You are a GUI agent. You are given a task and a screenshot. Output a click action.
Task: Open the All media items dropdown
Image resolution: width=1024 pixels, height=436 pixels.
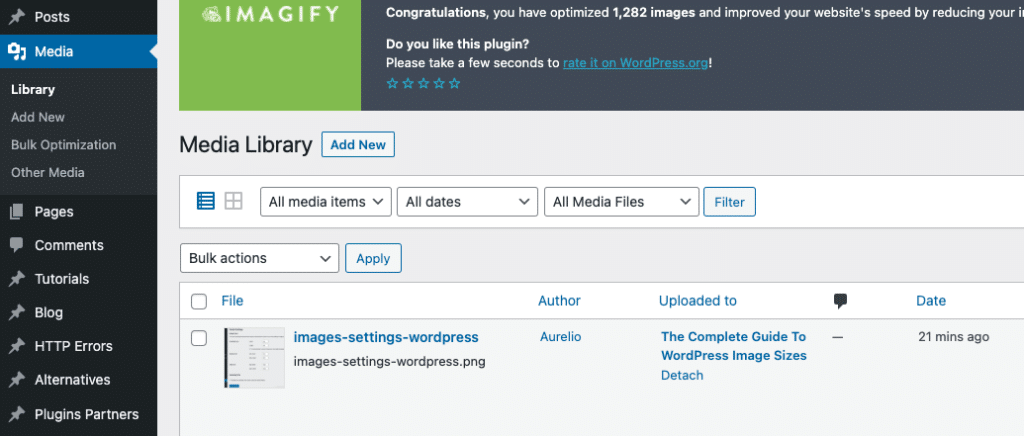[x=326, y=202]
